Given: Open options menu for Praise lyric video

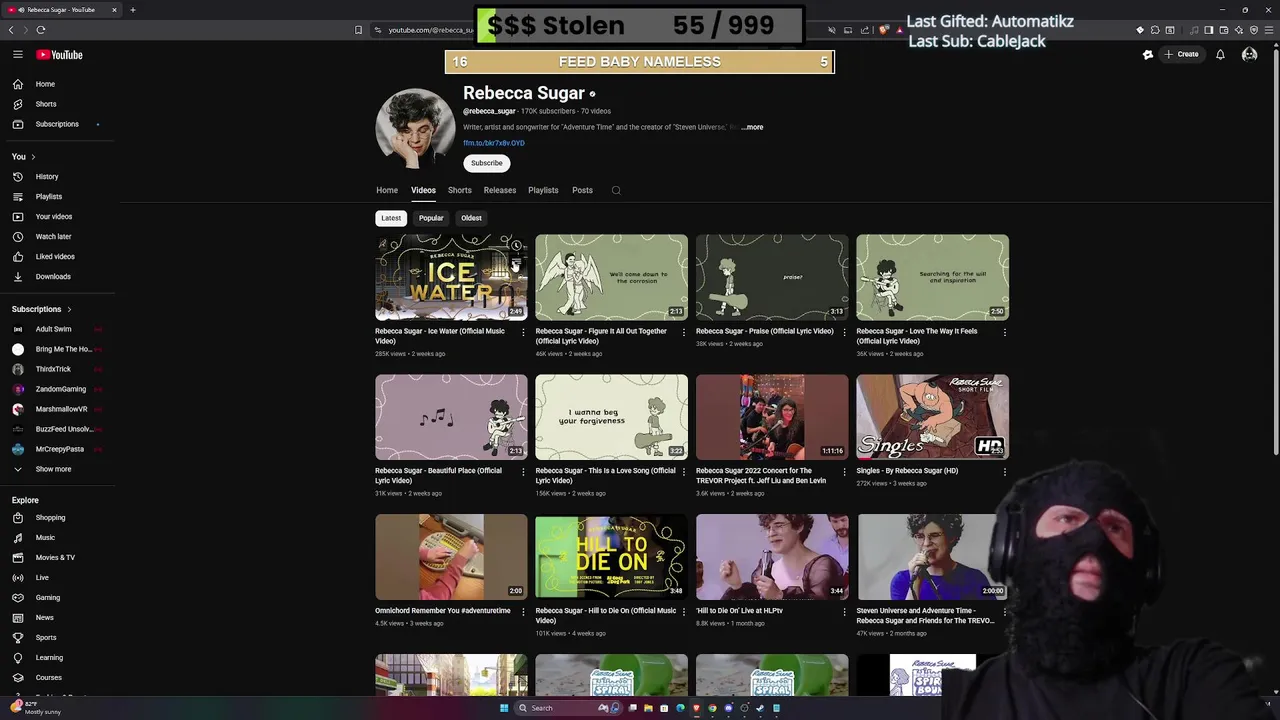Looking at the screenshot, I should coord(844,332).
